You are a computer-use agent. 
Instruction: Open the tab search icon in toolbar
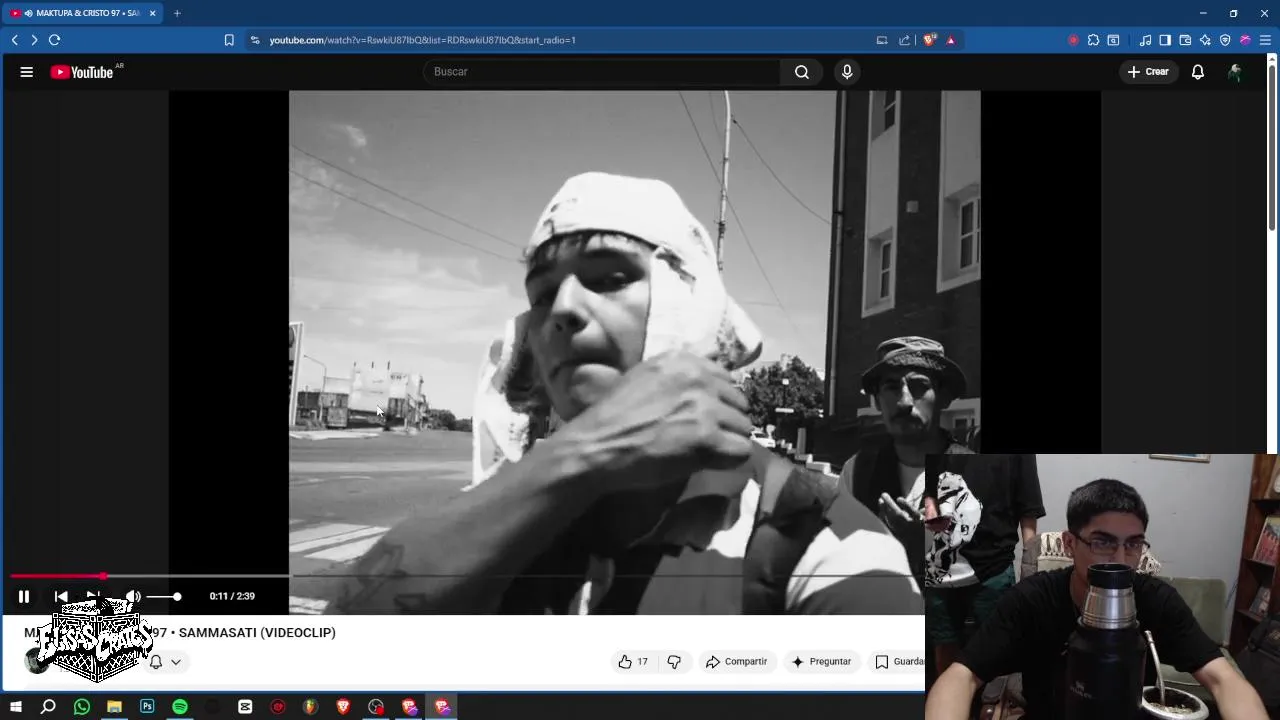1113,40
